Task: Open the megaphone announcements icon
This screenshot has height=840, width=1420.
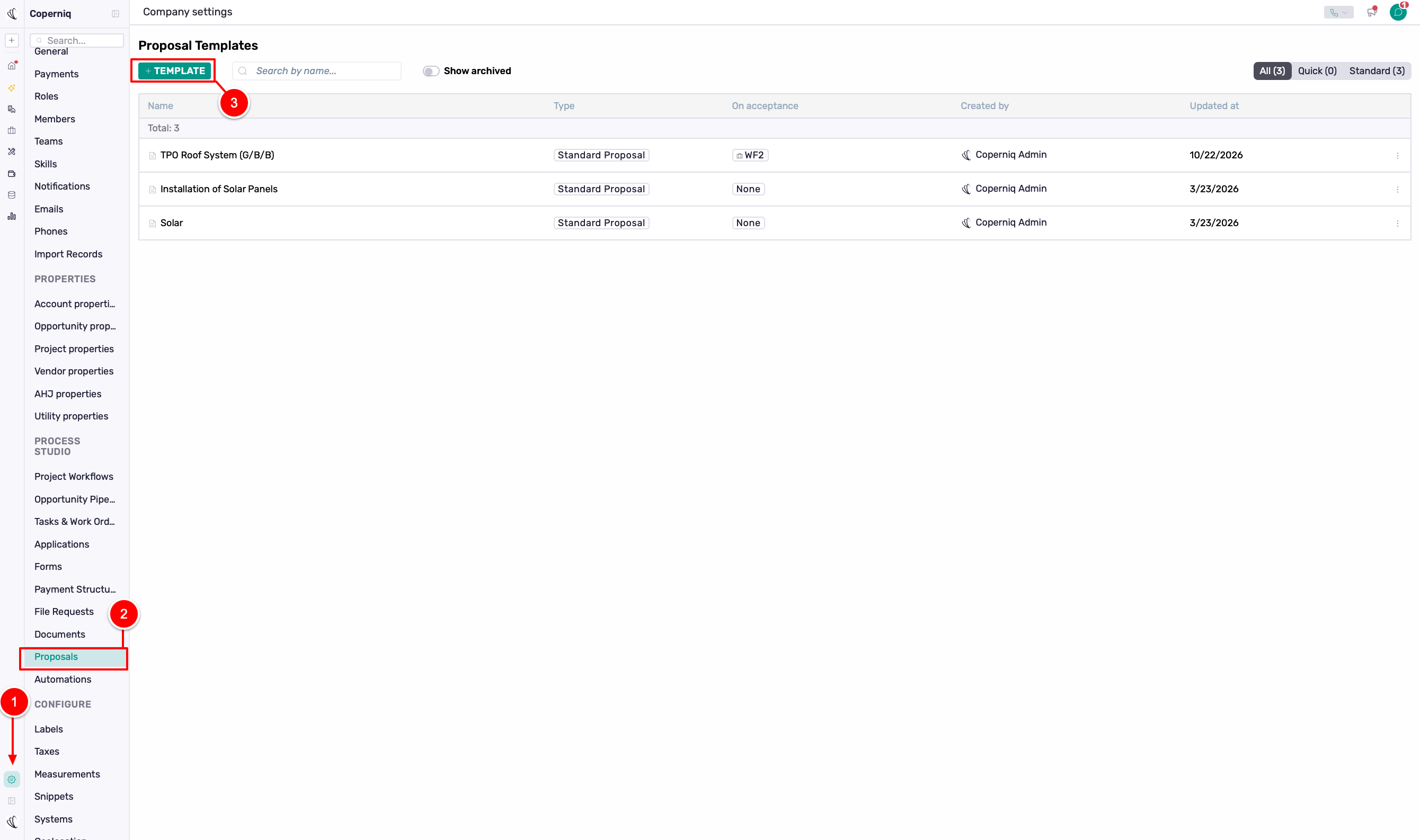Action: pos(1371,12)
